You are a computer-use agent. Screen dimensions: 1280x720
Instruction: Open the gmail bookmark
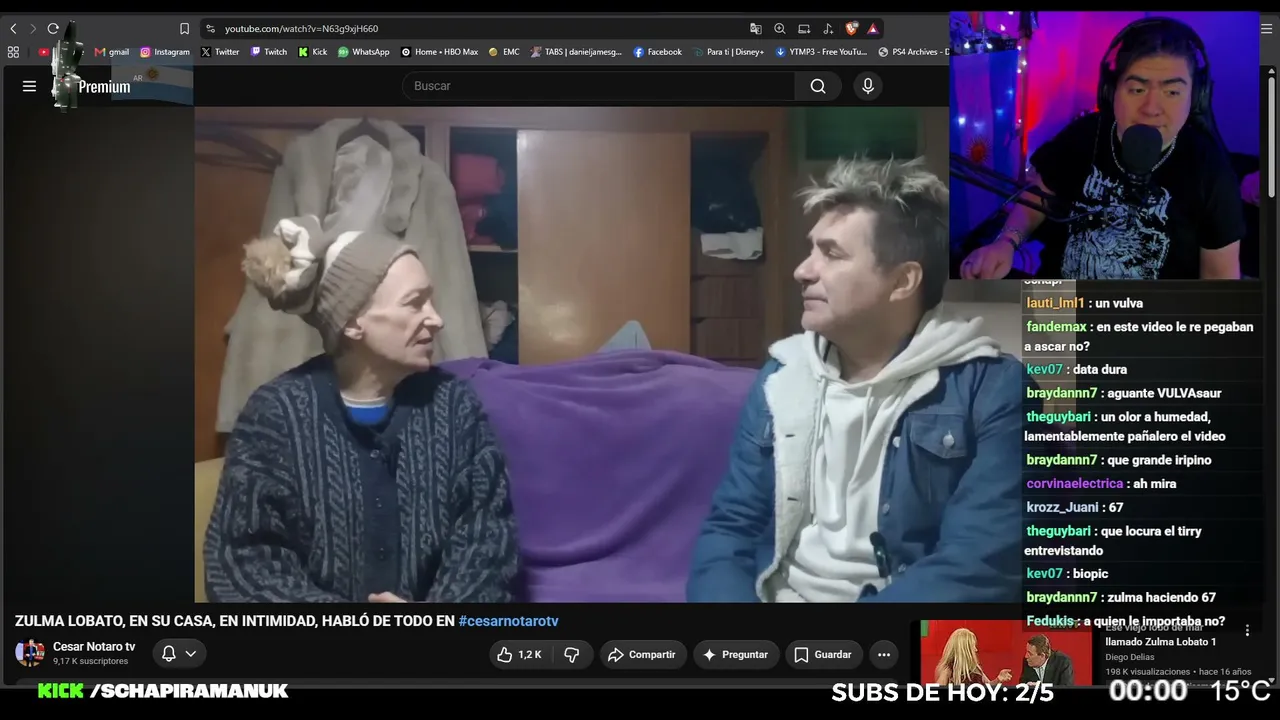point(112,52)
